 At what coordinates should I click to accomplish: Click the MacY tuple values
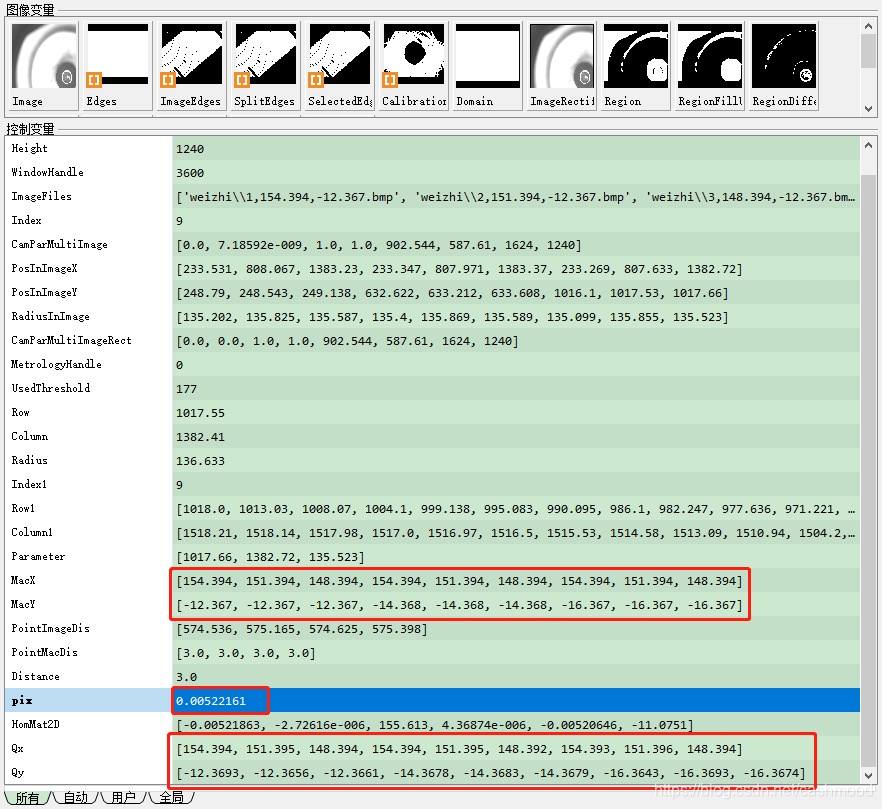[459, 605]
